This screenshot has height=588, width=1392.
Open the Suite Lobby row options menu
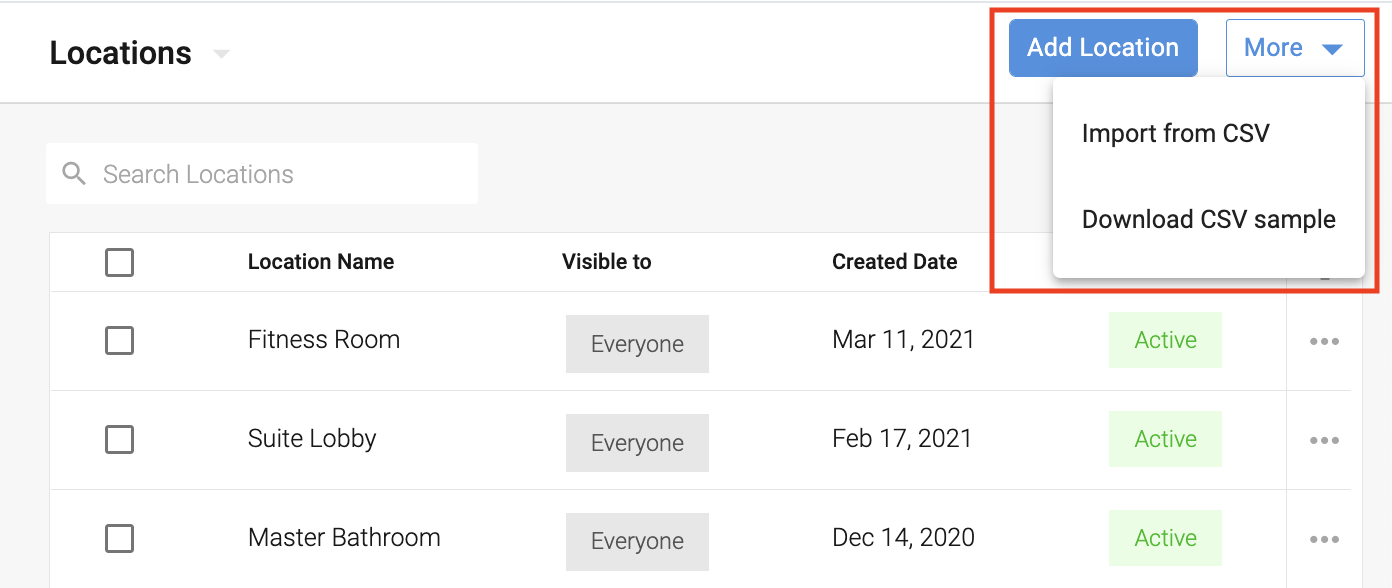tap(1324, 440)
